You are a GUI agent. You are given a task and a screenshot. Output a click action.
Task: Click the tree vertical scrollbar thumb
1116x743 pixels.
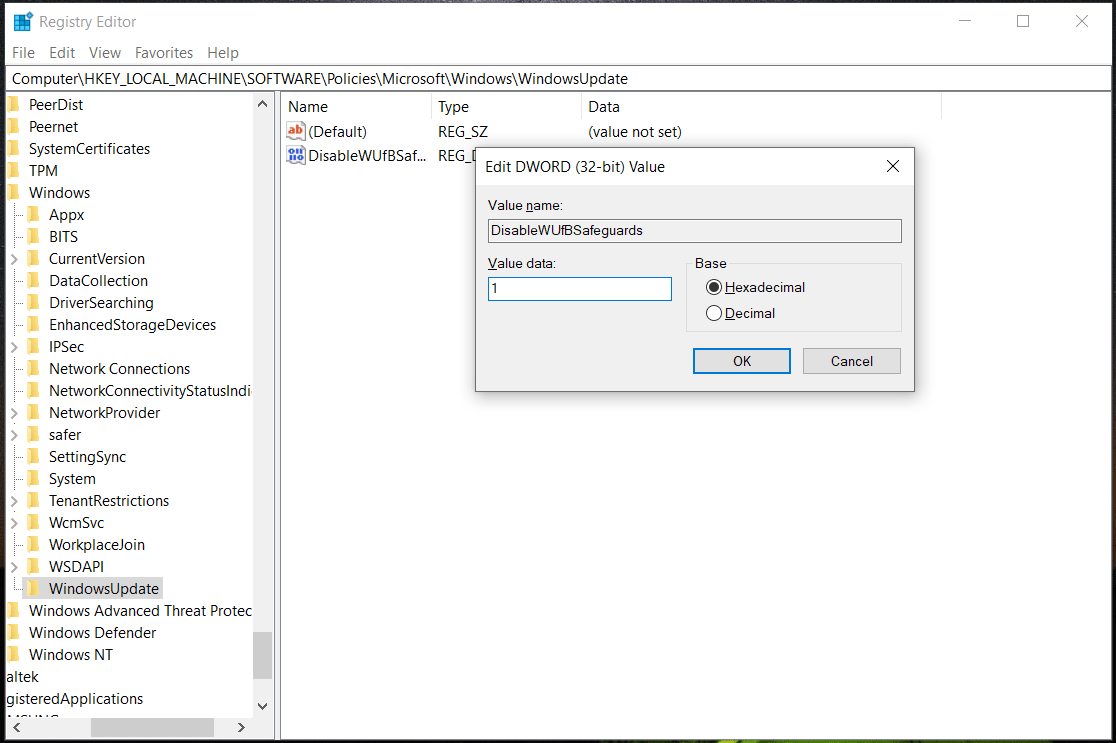coord(263,655)
